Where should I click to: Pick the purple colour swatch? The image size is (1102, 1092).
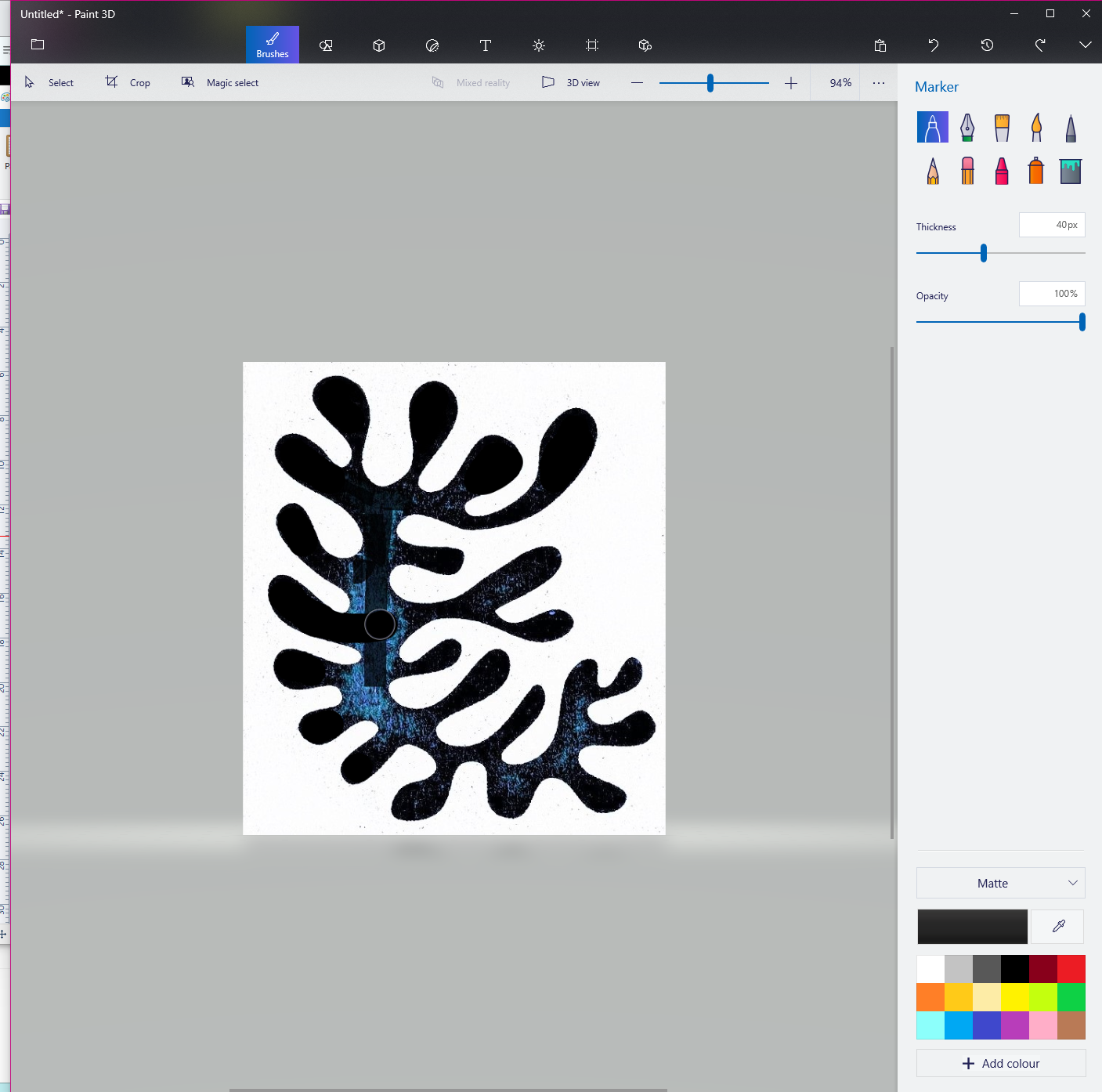click(1015, 1025)
